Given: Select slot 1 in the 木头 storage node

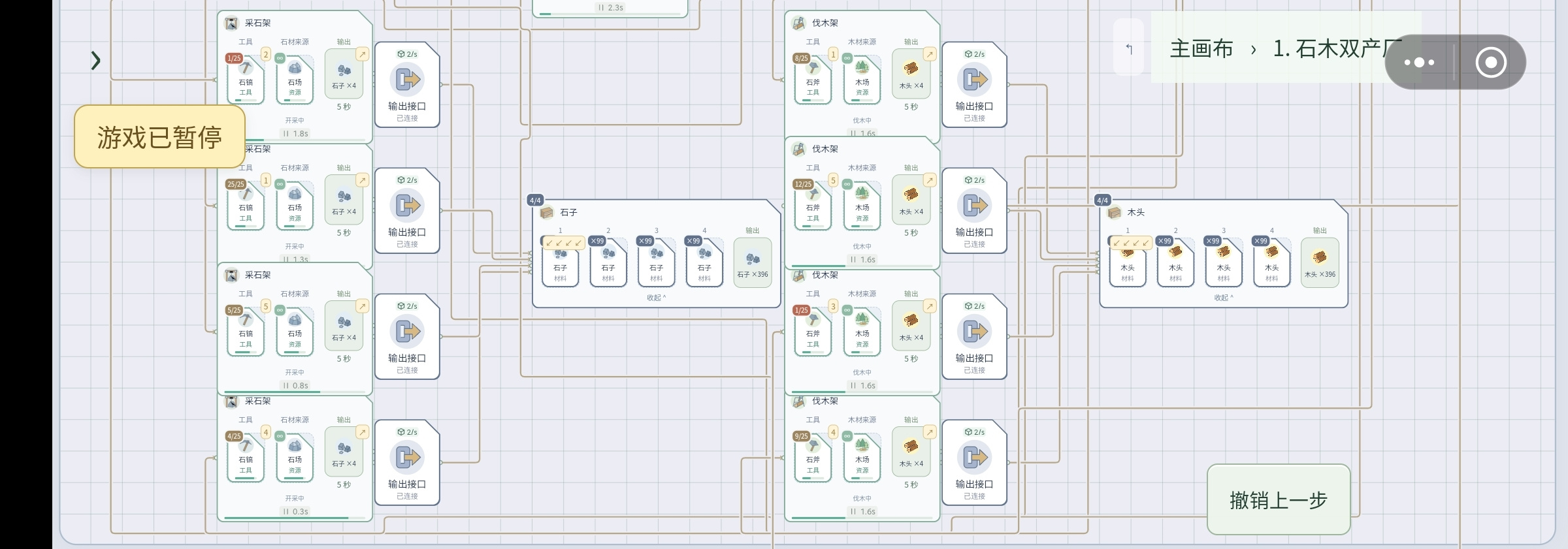Looking at the screenshot, I should [x=1128, y=262].
